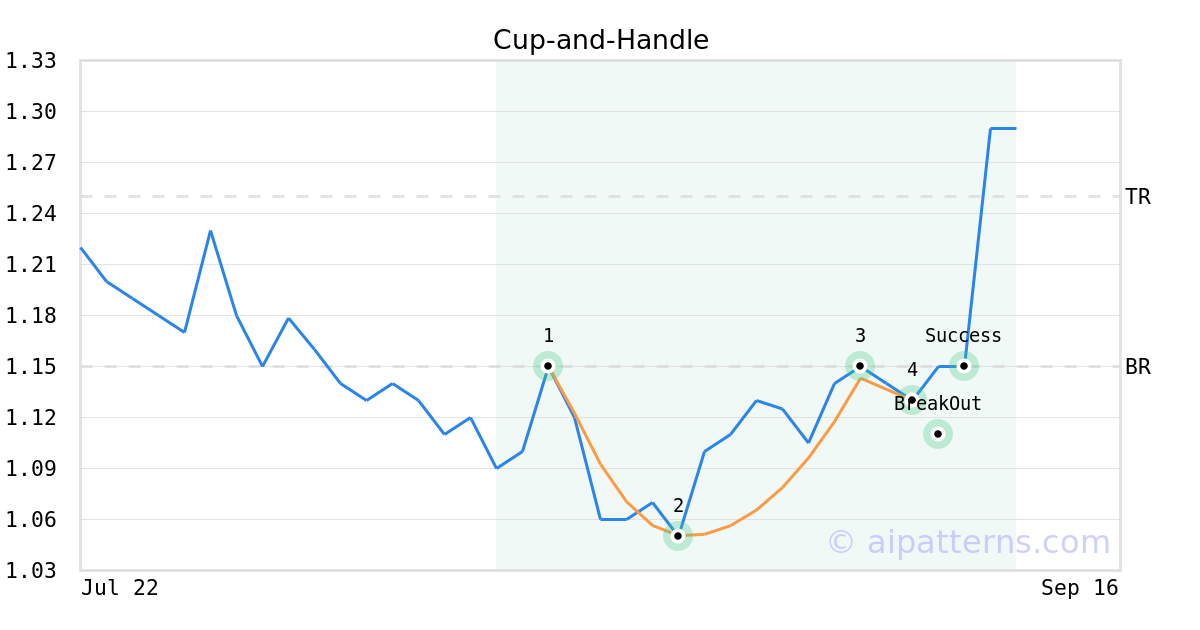Click the 1.21 price axis label
The height and width of the screenshot is (630, 1200).
coord(30,265)
